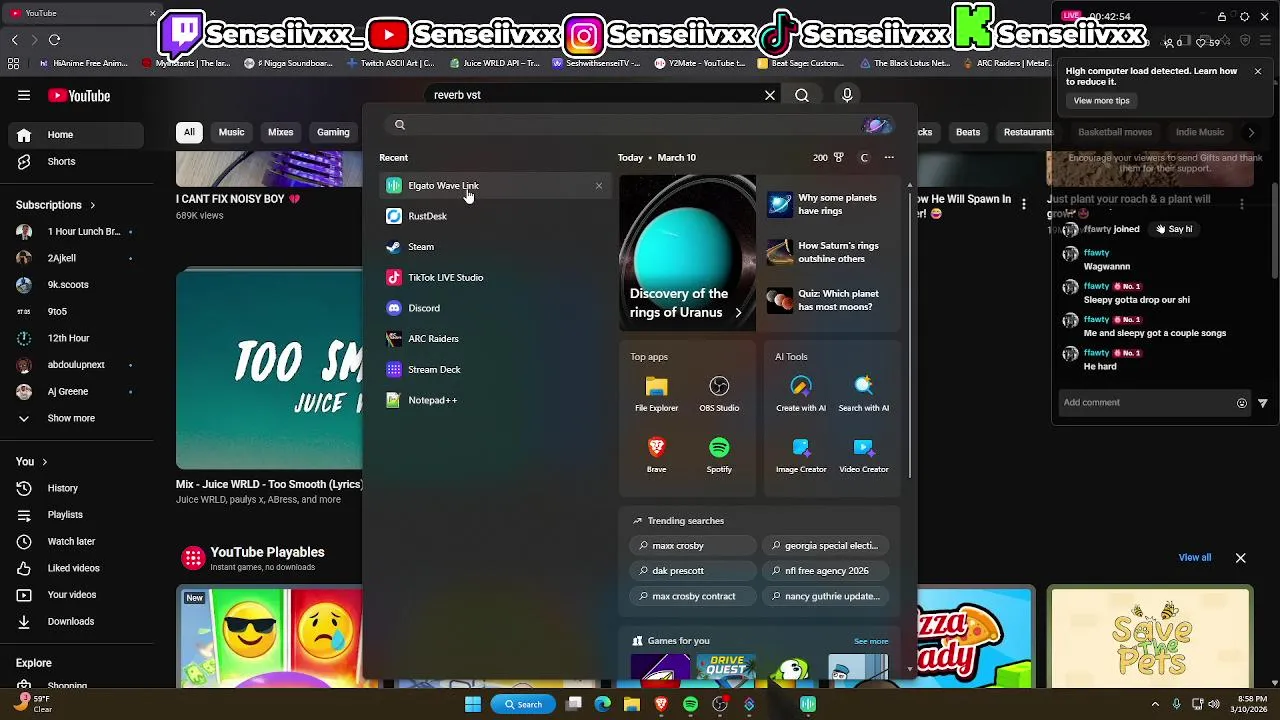Open chat filter icon beside Add comment
This screenshot has width=1280, height=720.
pyautogui.click(x=1263, y=403)
